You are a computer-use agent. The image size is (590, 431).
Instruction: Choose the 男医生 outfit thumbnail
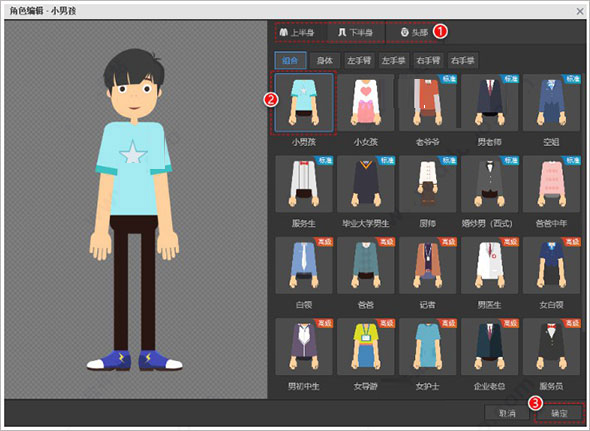pos(490,265)
